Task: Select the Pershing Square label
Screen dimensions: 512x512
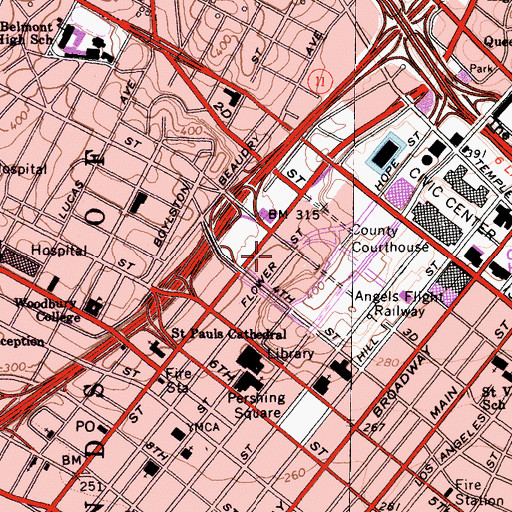Action: tap(257, 405)
